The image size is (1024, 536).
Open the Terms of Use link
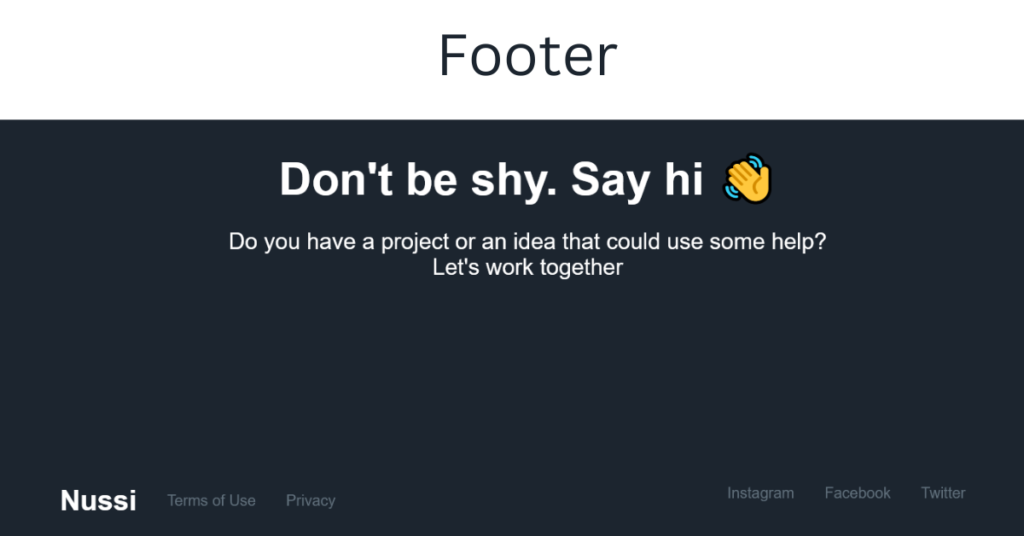(x=211, y=501)
